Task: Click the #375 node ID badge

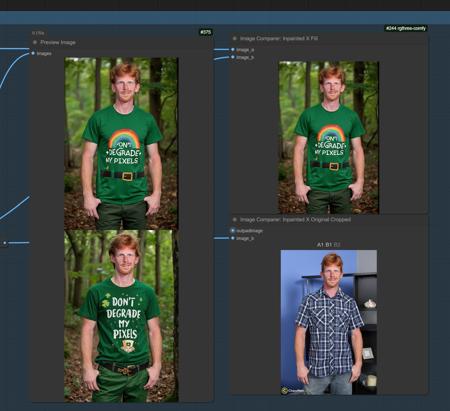Action: pyautogui.click(x=206, y=32)
